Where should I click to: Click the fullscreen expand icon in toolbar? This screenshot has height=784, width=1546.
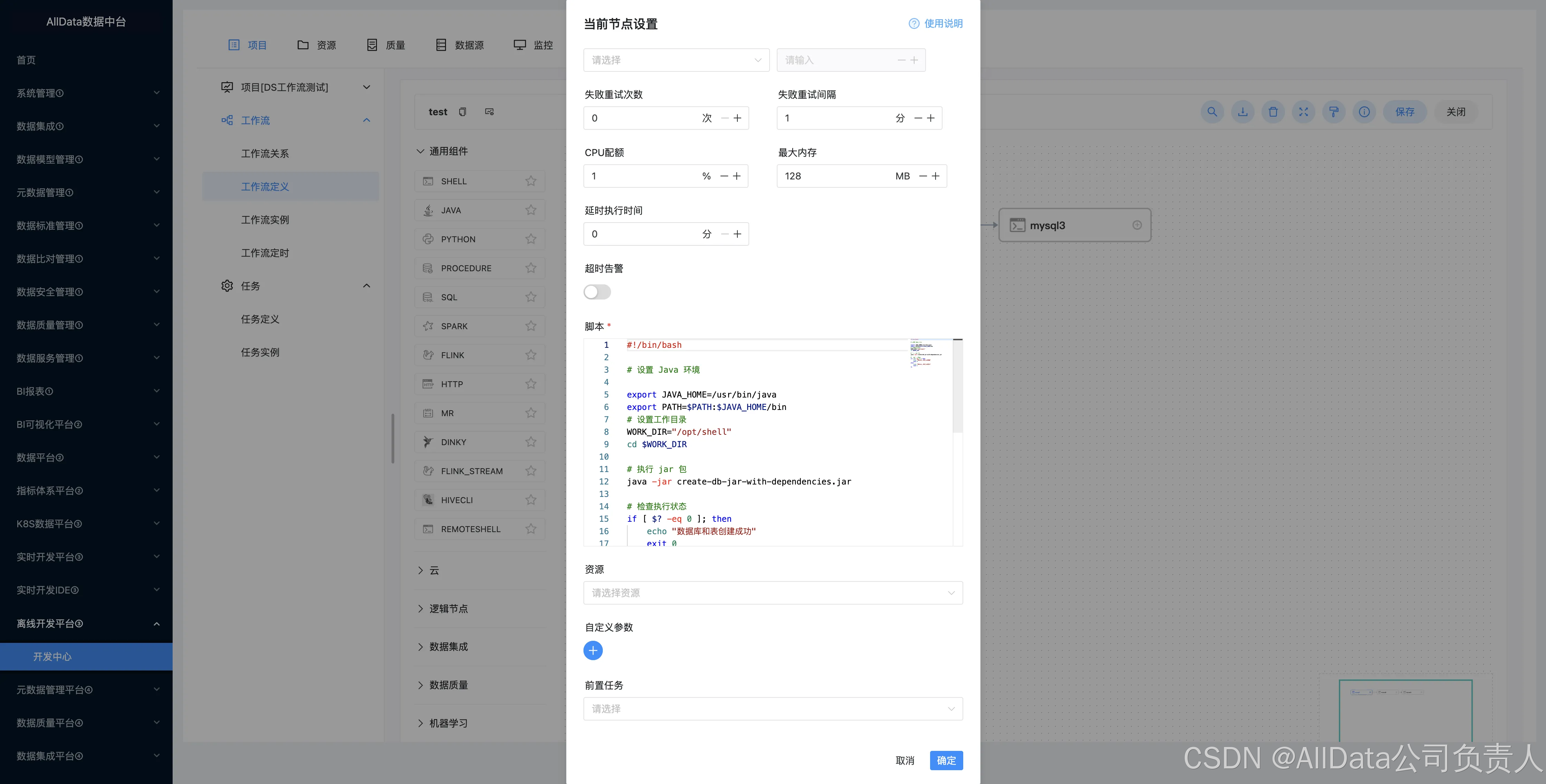1304,111
